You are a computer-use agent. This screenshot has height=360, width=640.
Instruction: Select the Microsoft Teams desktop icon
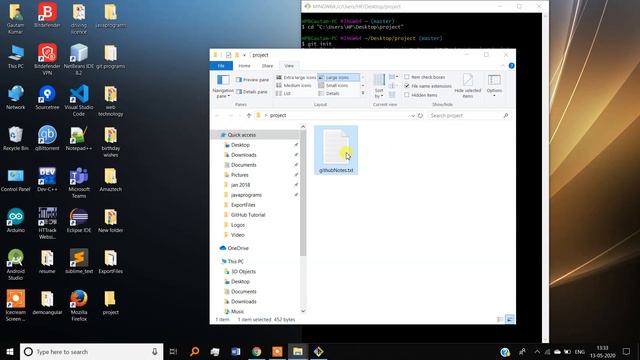point(79,182)
